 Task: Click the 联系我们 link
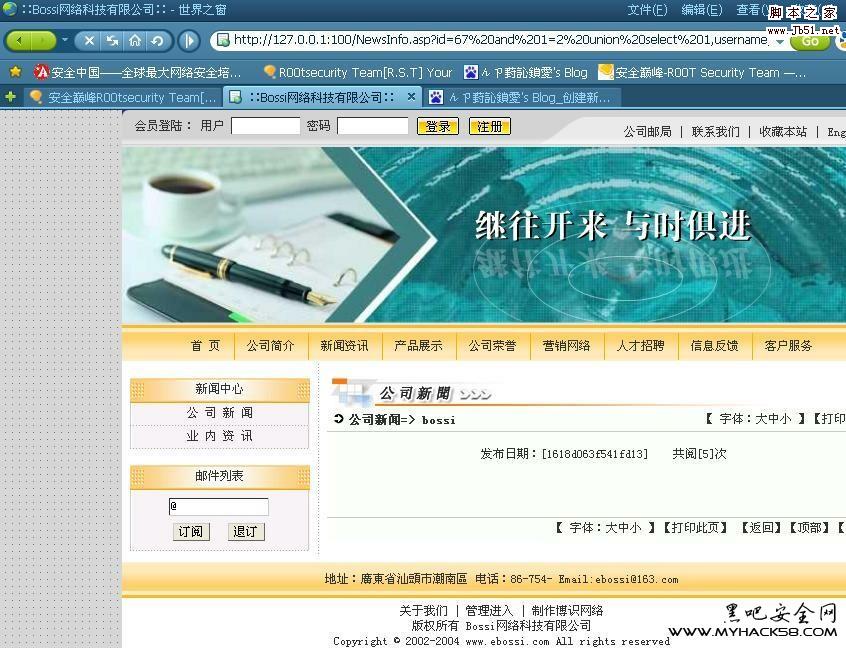(716, 131)
